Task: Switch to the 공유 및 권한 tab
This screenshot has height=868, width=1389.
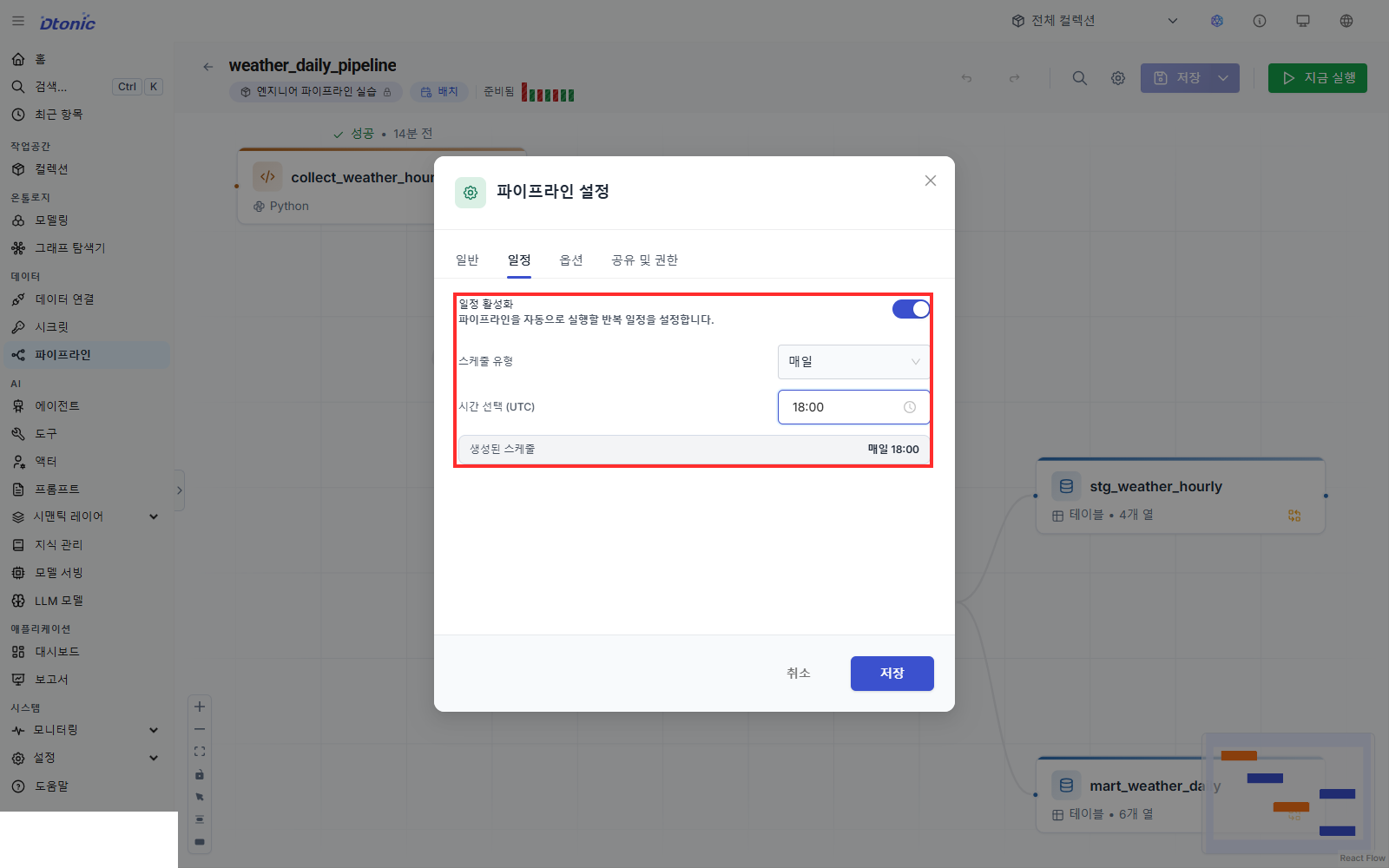Action: click(x=644, y=260)
